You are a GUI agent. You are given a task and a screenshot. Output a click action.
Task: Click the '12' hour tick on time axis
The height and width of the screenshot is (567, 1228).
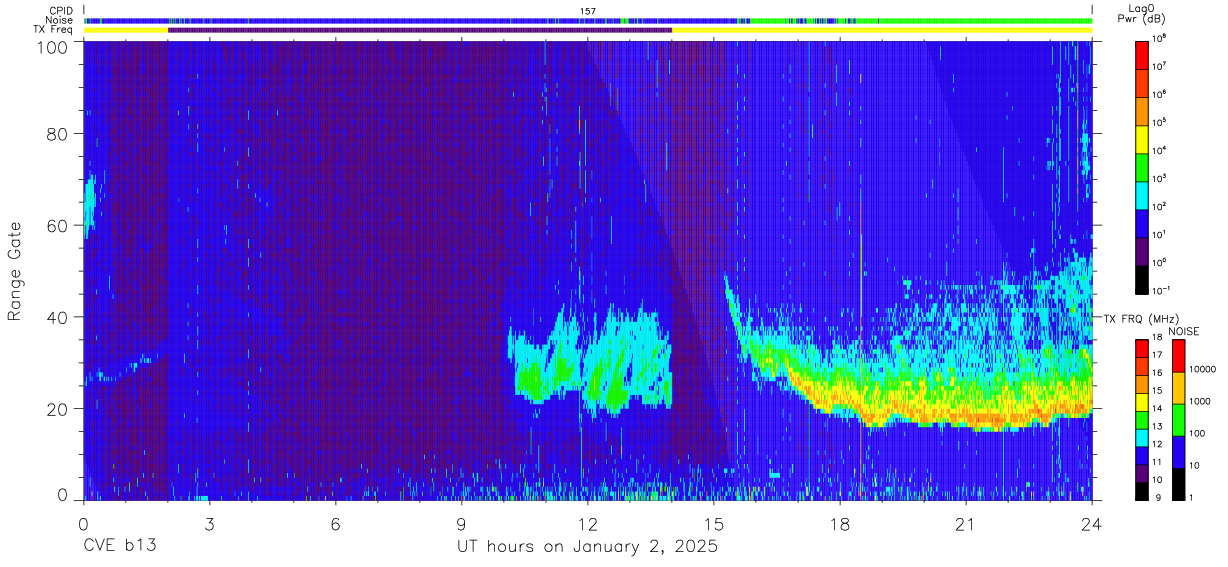[x=588, y=523]
